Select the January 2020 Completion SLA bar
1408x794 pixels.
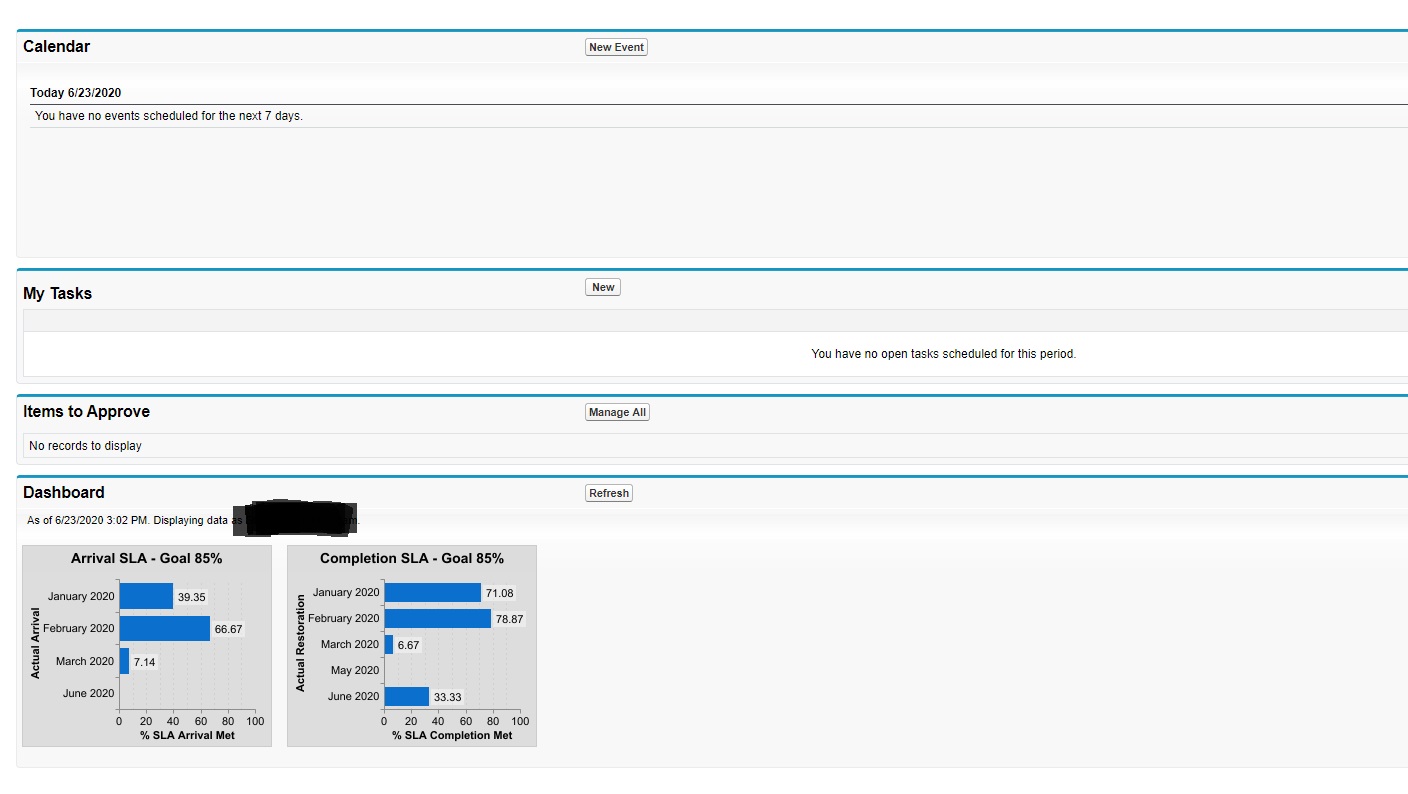432,593
